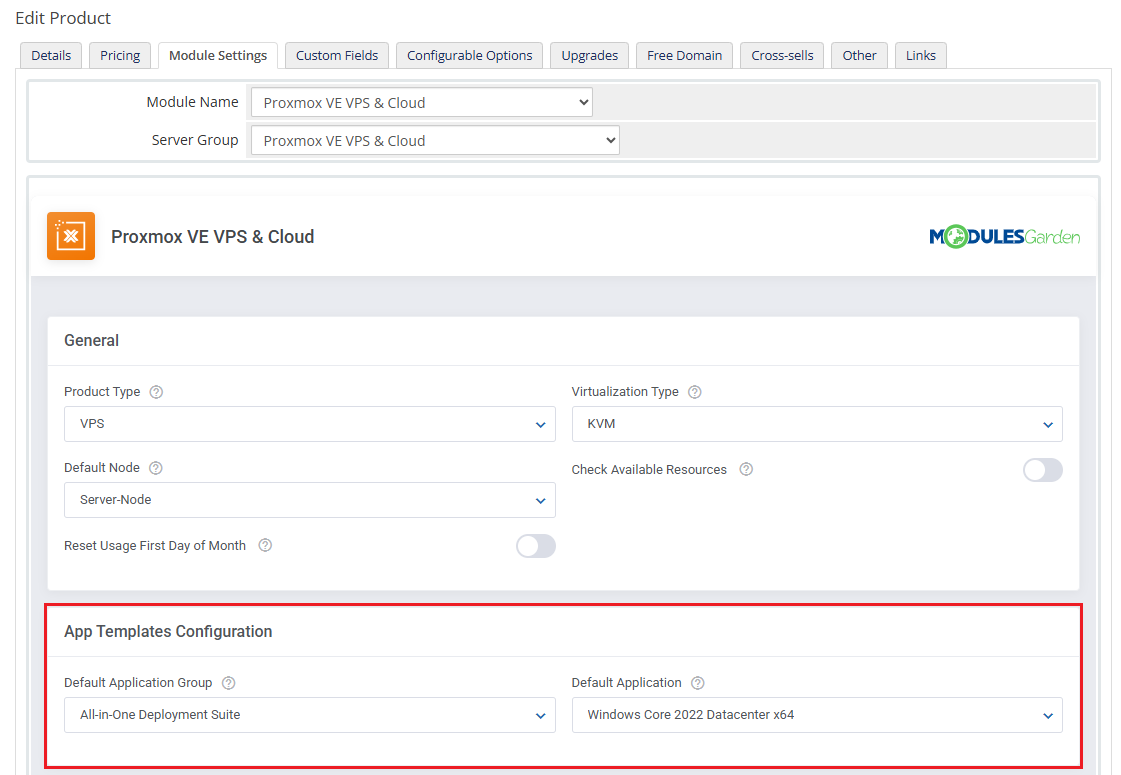Click the ModulesGarden logo

pyautogui.click(x=1004, y=237)
